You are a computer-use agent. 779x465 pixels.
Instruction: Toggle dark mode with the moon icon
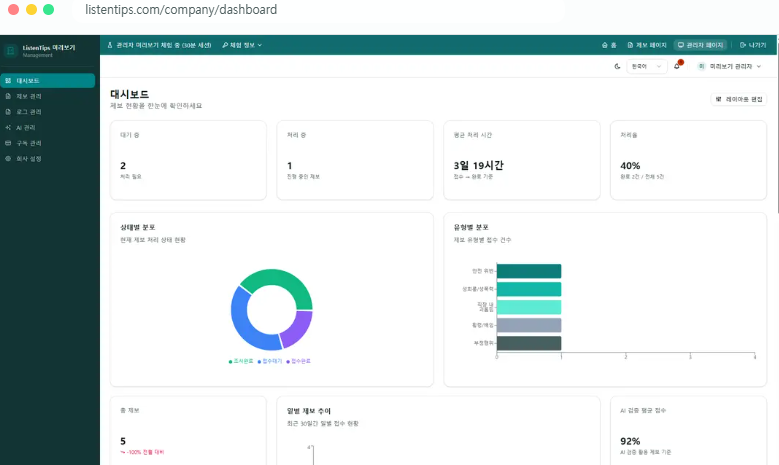pos(618,67)
